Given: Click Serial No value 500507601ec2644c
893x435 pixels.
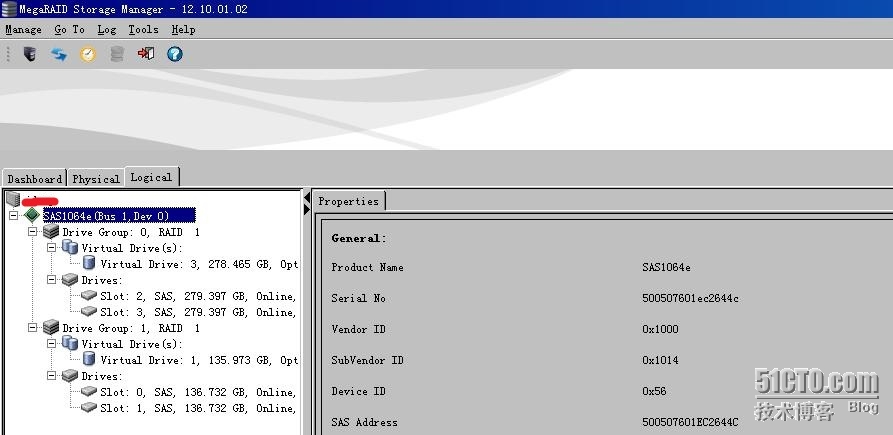Looking at the screenshot, I should tap(690, 298).
